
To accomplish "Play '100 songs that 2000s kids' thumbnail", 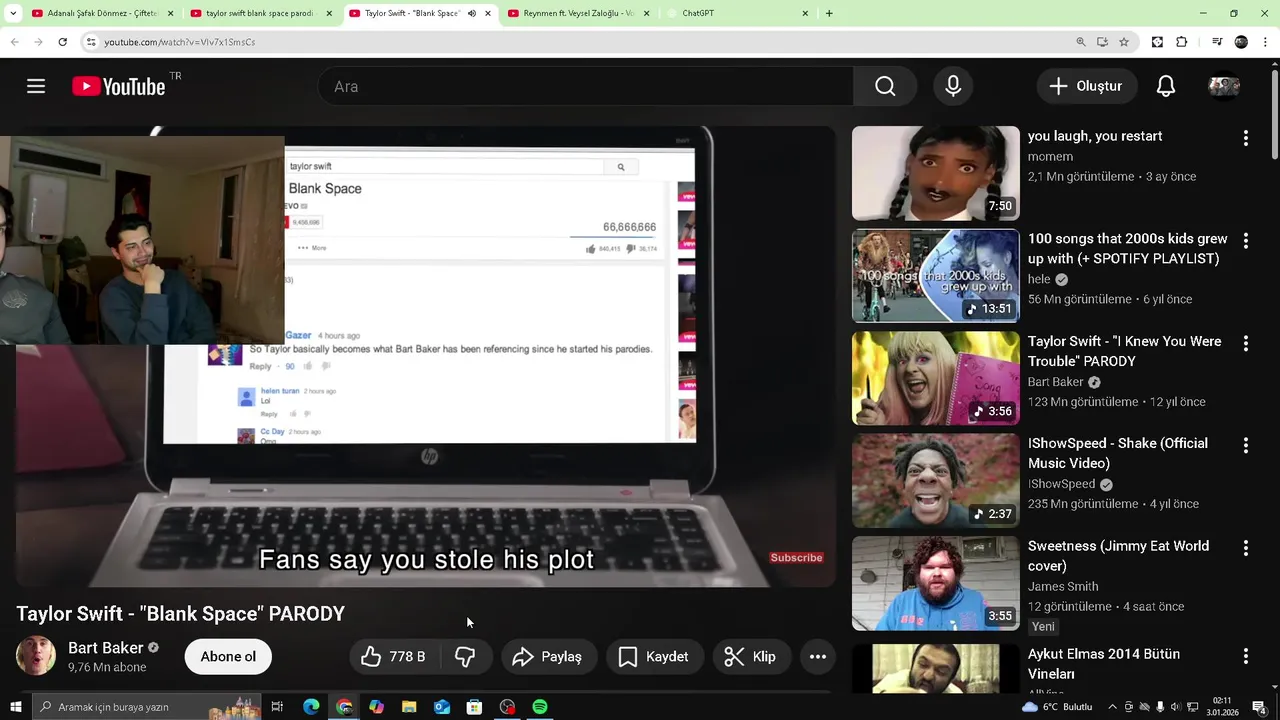I will point(935,276).
